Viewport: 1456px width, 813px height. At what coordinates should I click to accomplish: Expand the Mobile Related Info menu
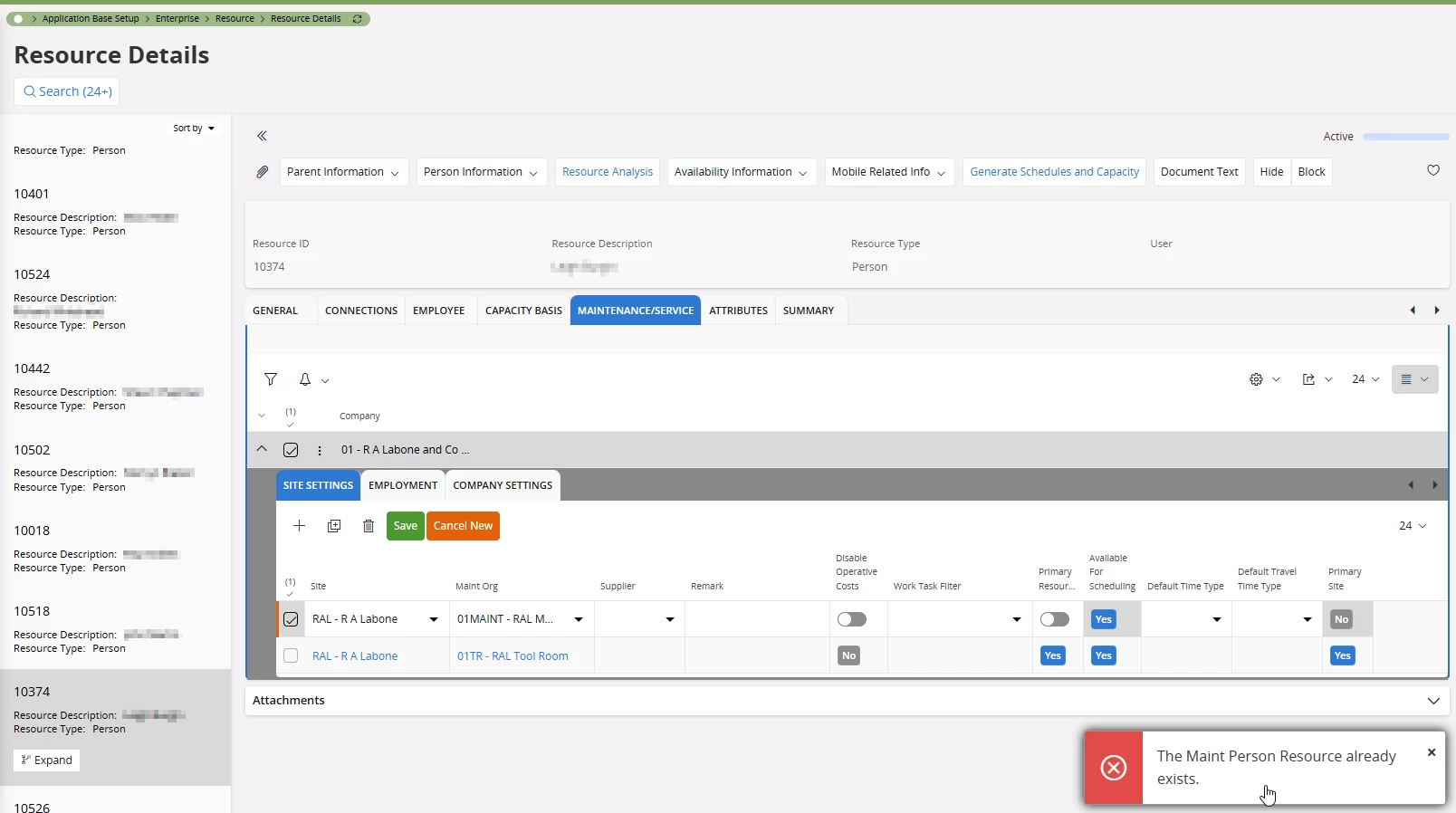[889, 172]
